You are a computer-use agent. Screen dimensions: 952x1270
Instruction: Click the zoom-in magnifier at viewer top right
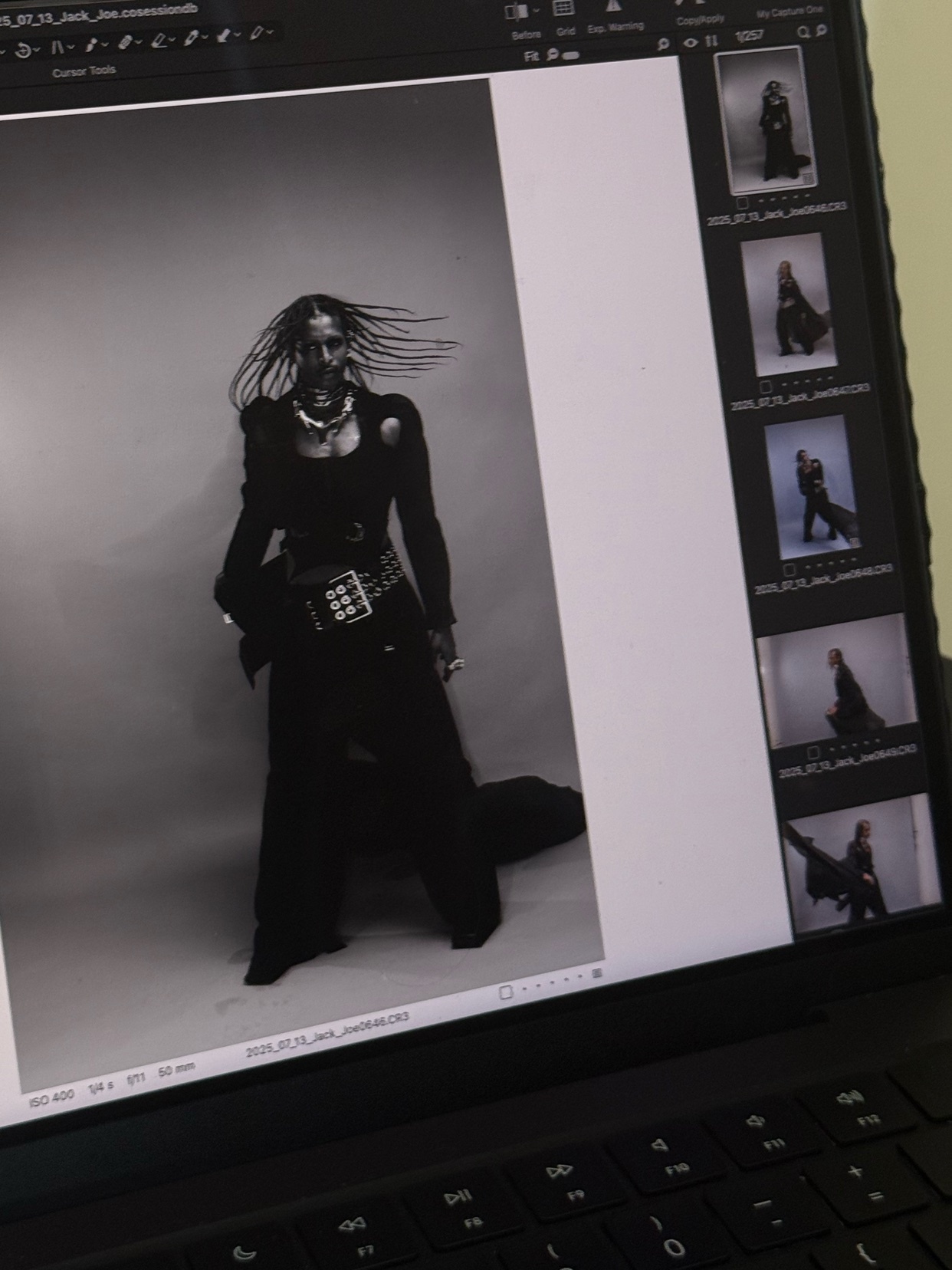pyautogui.click(x=662, y=45)
